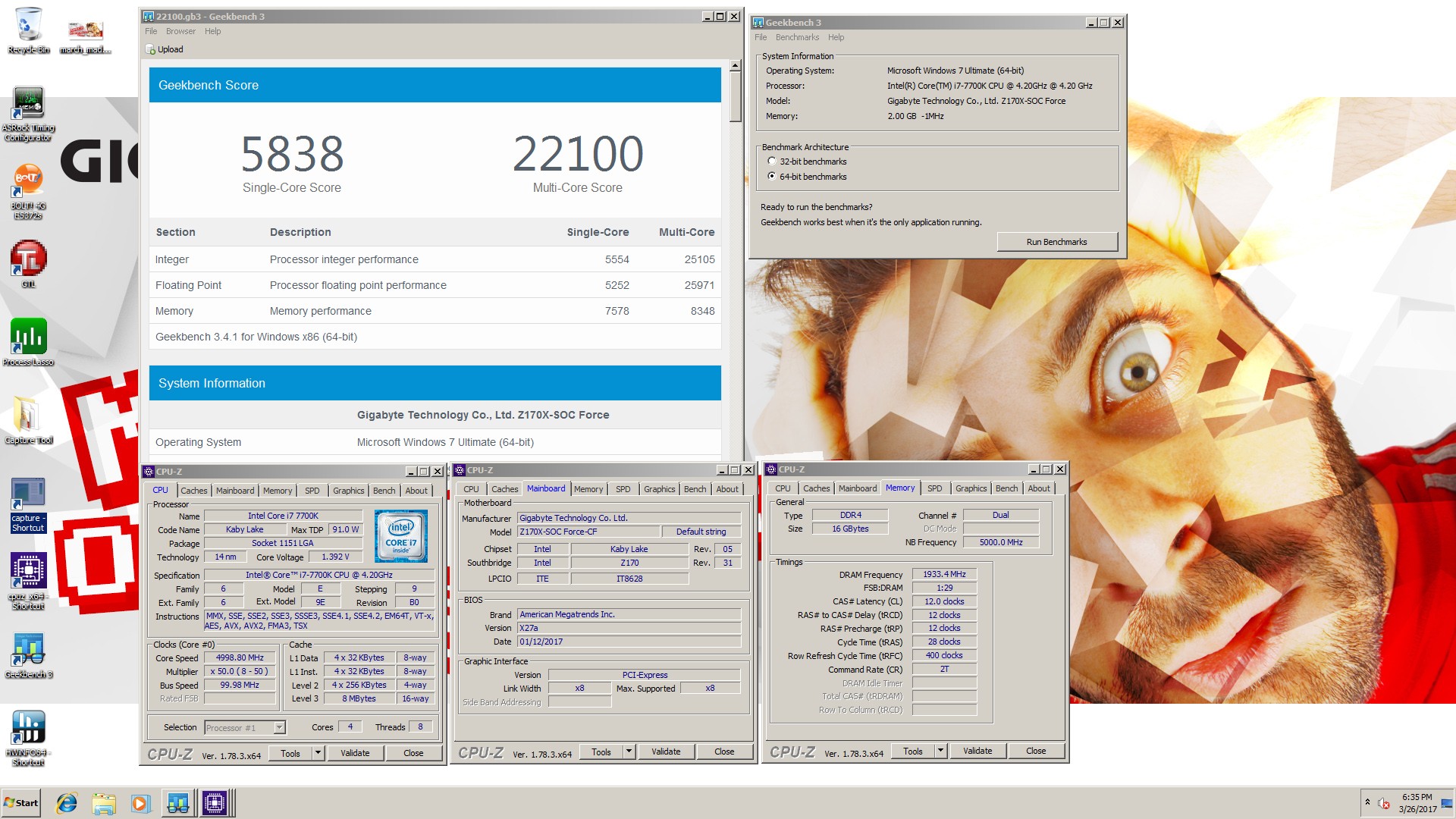Launch Process Lasso from the desktop

tap(28, 342)
